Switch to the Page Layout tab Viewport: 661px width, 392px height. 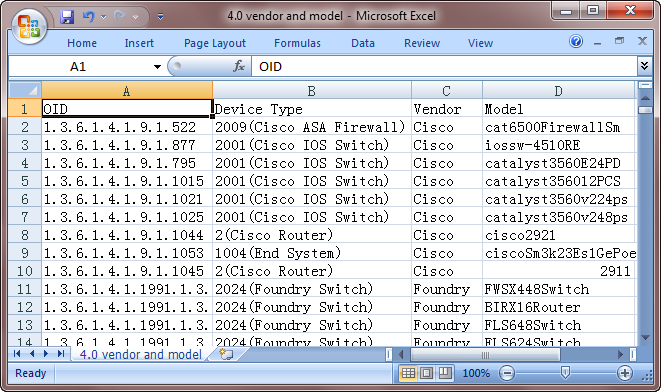[x=215, y=43]
